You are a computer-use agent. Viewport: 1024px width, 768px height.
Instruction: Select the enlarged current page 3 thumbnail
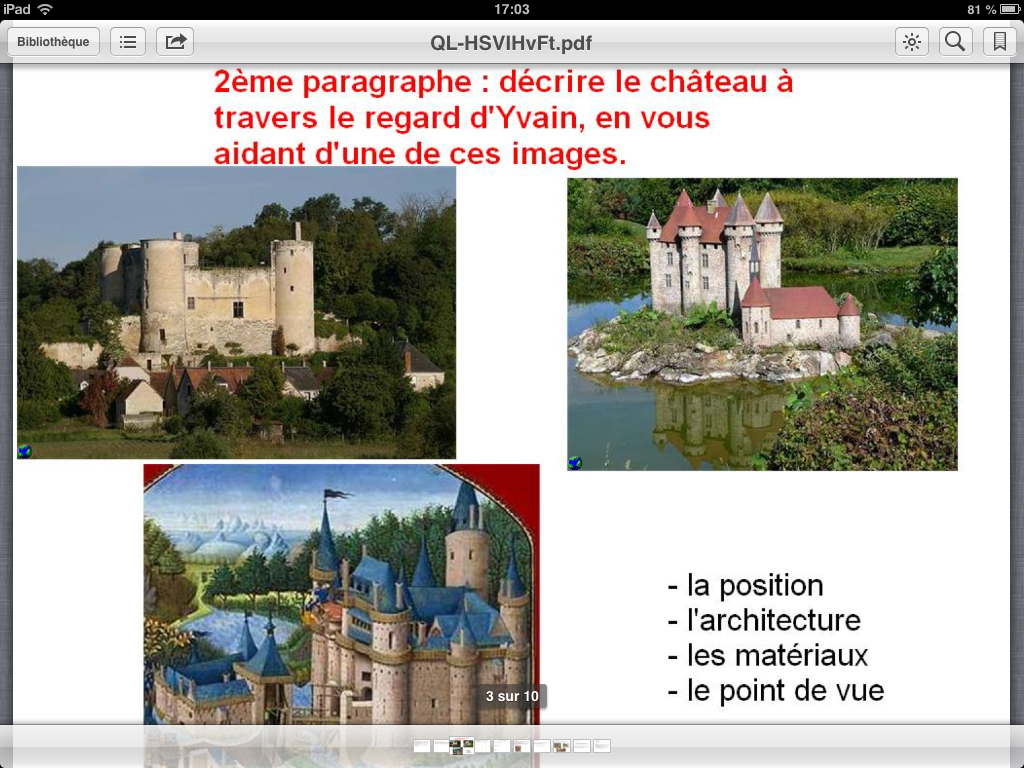[461, 746]
